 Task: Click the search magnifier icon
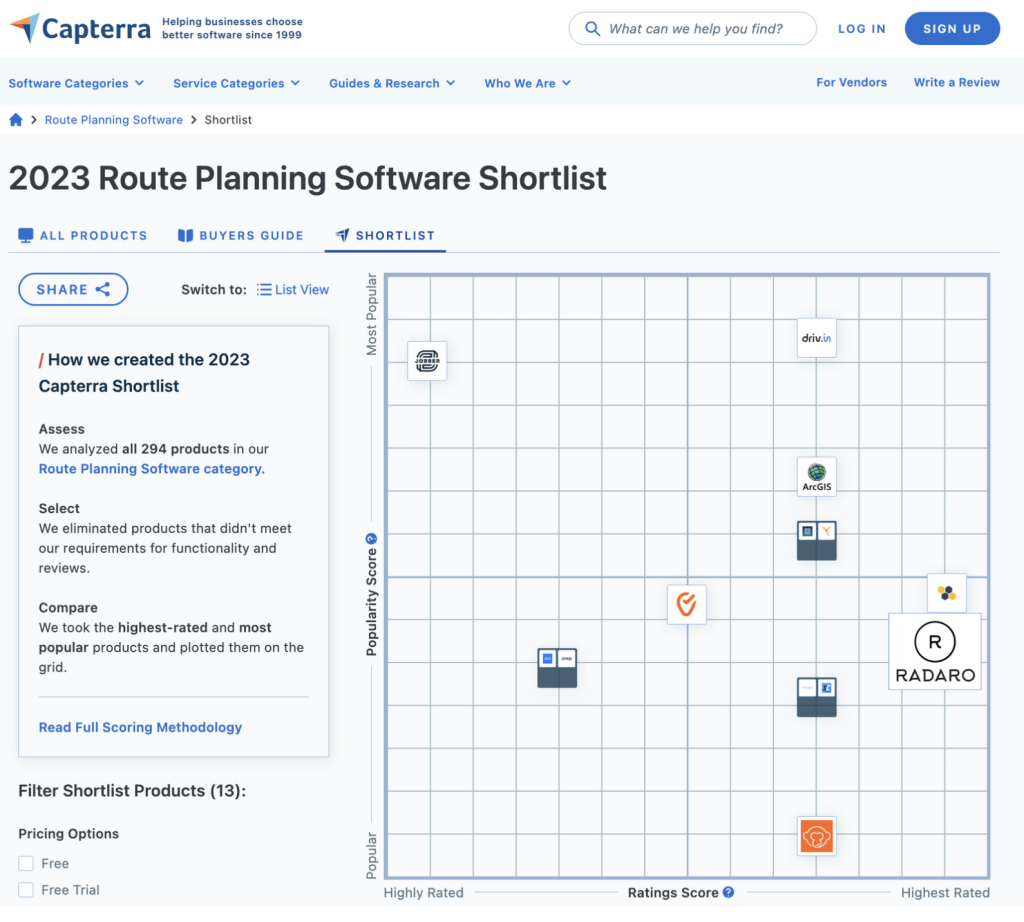pos(592,29)
